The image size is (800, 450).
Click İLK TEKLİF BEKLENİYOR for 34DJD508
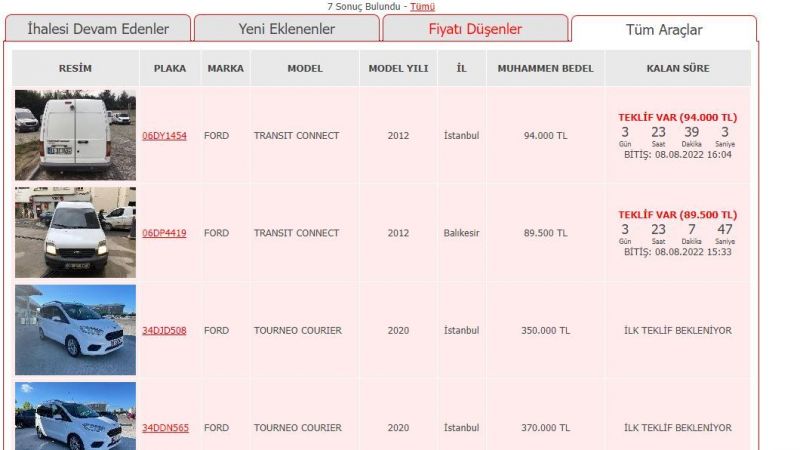click(678, 331)
